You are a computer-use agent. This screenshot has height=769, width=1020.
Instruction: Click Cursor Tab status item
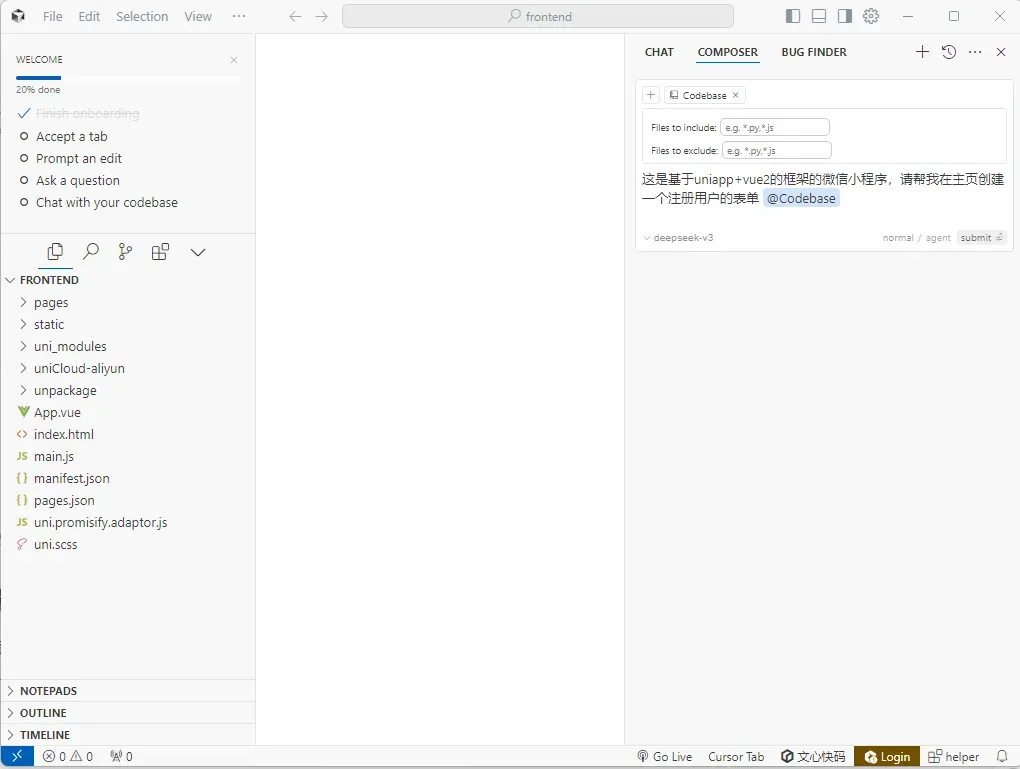click(736, 757)
